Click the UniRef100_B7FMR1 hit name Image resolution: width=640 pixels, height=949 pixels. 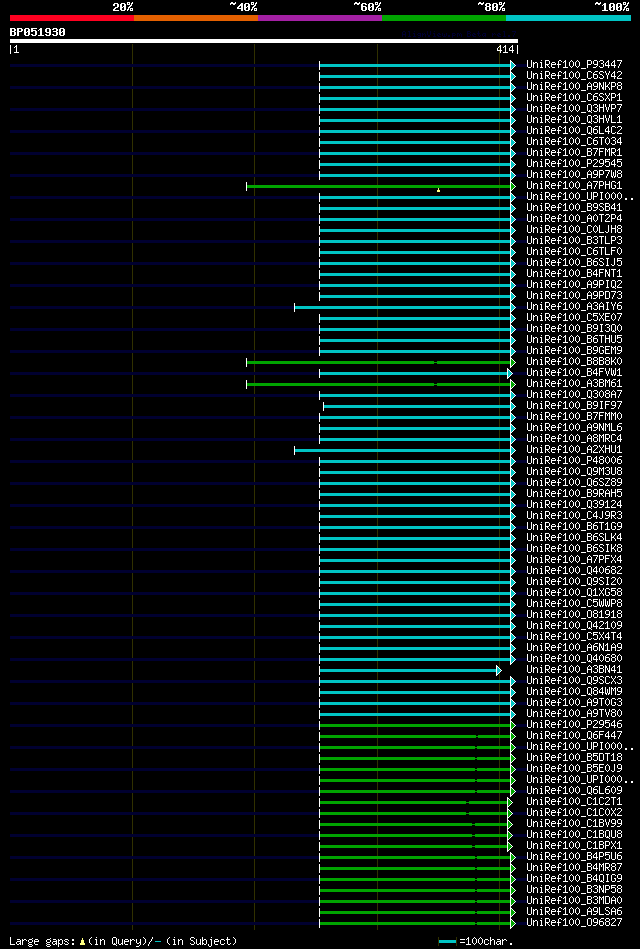click(574, 153)
